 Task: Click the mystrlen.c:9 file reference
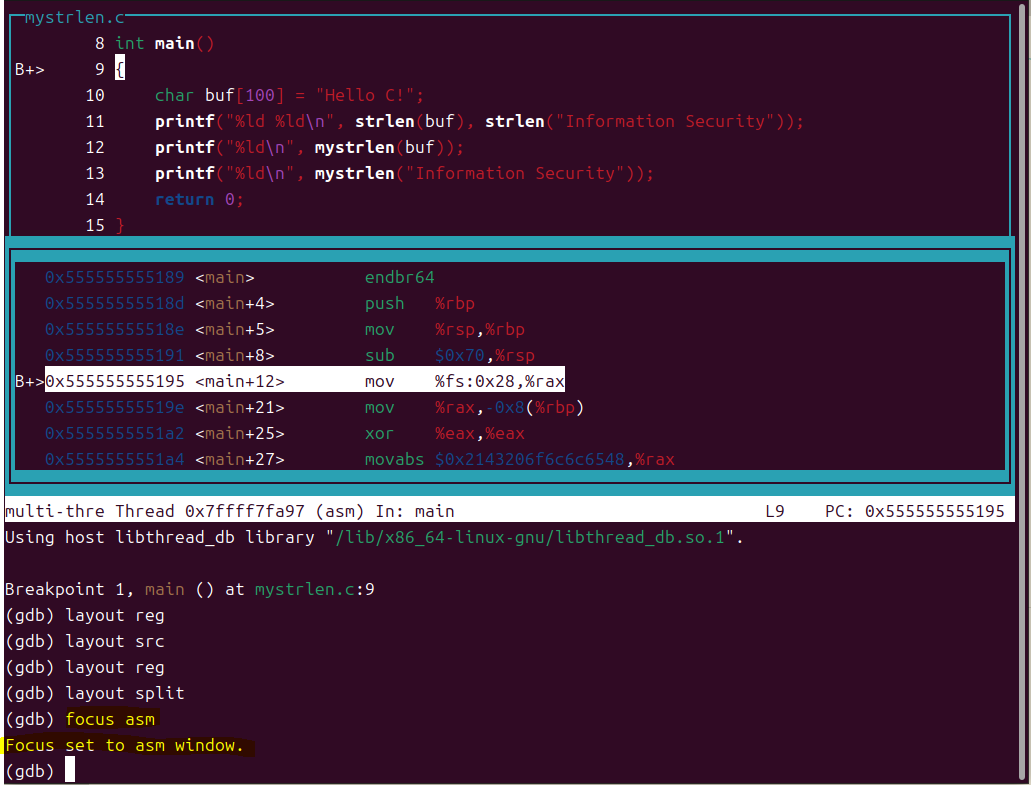click(x=314, y=590)
